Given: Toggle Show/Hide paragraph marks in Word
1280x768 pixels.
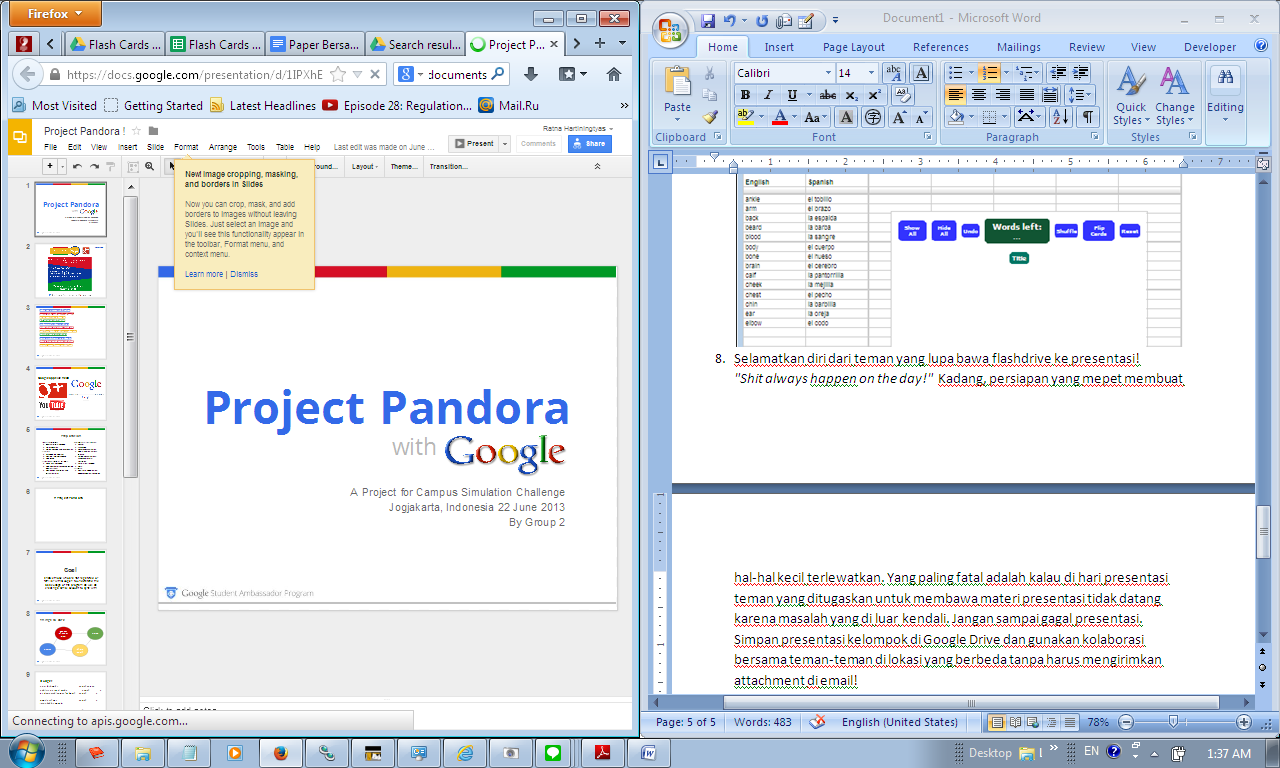Looking at the screenshot, I should click(x=1087, y=117).
